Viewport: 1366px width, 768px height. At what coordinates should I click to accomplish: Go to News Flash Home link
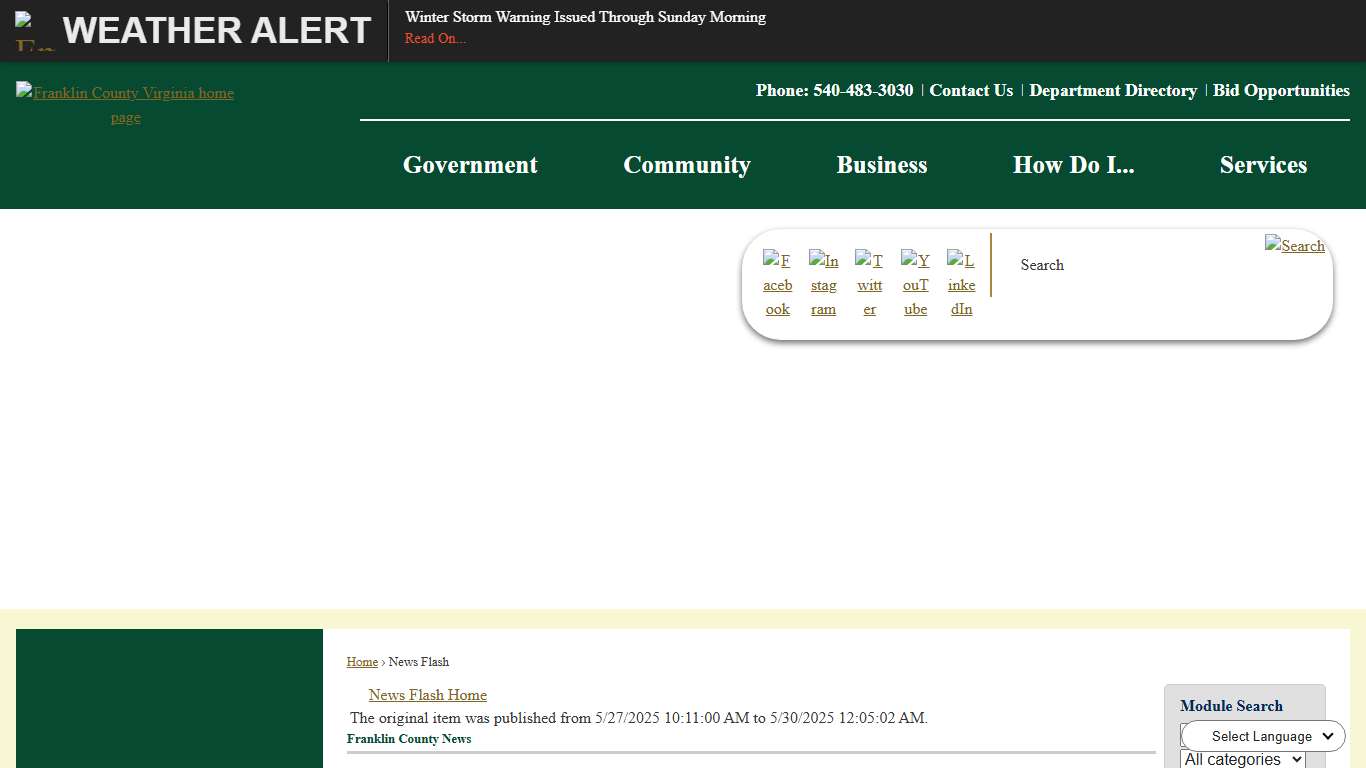427,695
